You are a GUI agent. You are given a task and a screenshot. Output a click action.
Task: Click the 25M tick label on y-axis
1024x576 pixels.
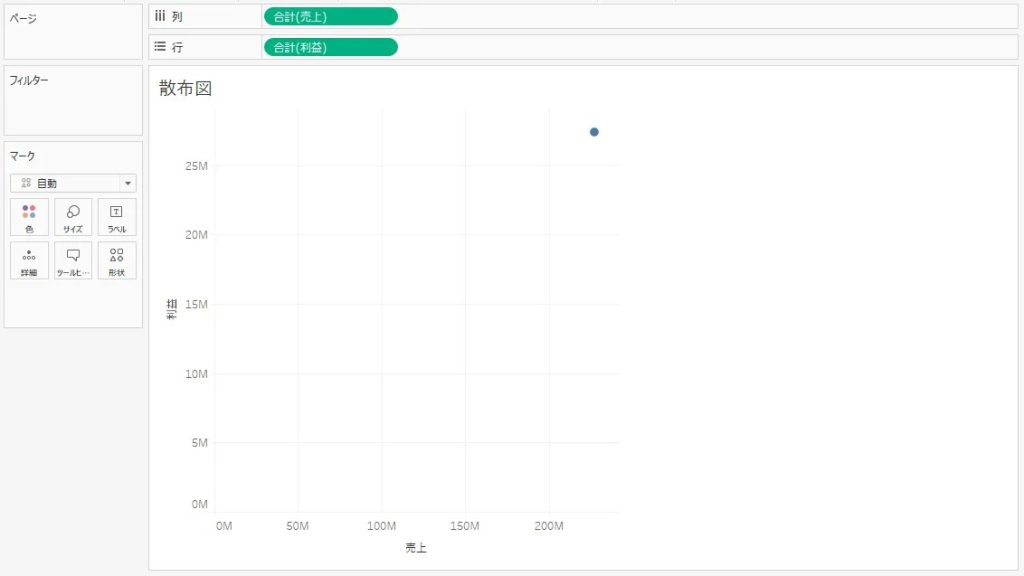tap(196, 166)
